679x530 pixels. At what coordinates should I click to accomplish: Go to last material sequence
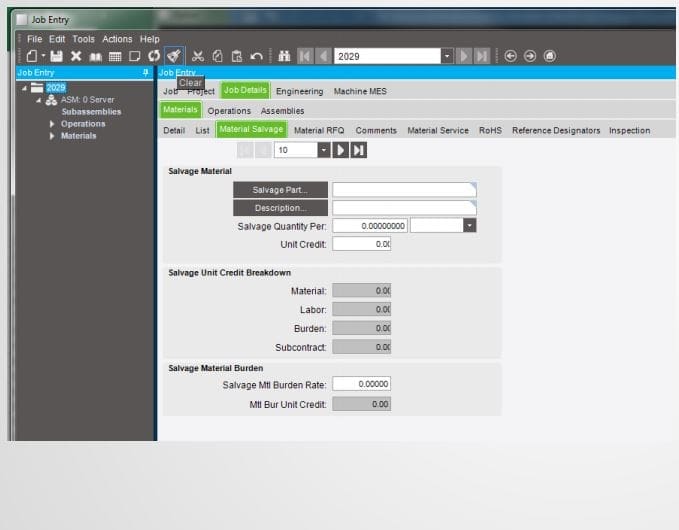coord(359,150)
